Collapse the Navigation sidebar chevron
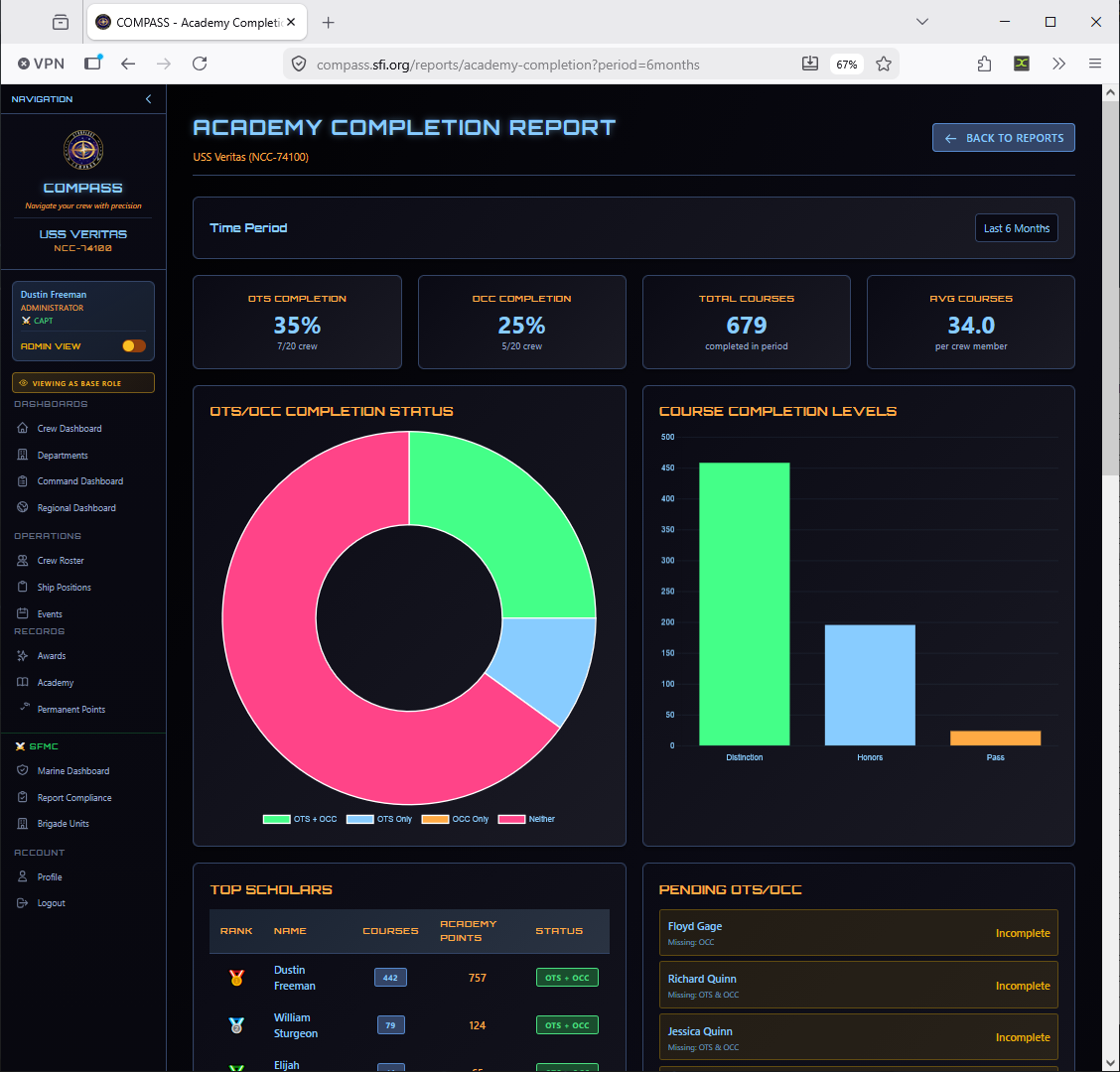Image resolution: width=1120 pixels, height=1072 pixels. click(x=149, y=99)
